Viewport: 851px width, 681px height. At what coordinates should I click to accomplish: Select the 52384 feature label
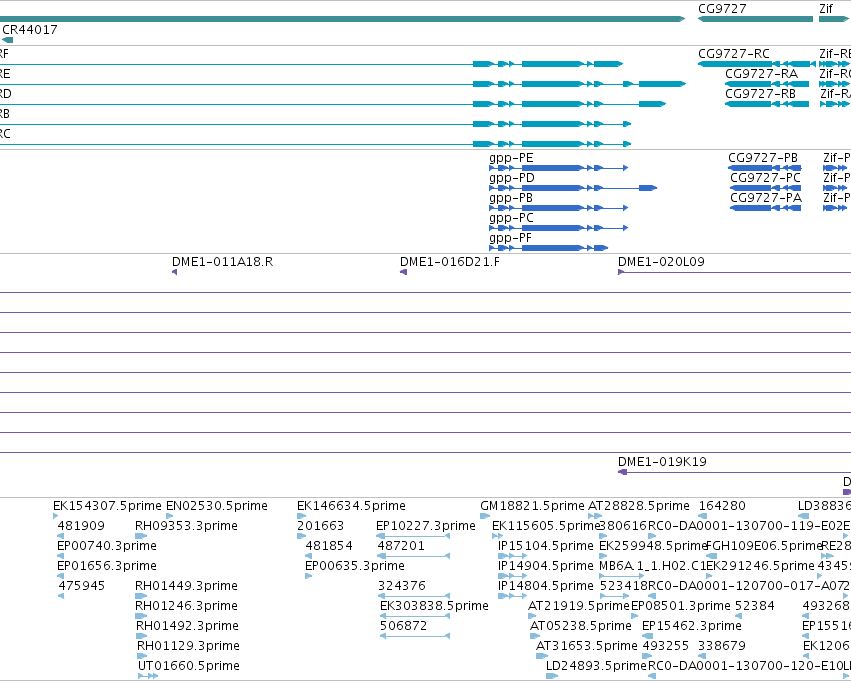pos(754,607)
